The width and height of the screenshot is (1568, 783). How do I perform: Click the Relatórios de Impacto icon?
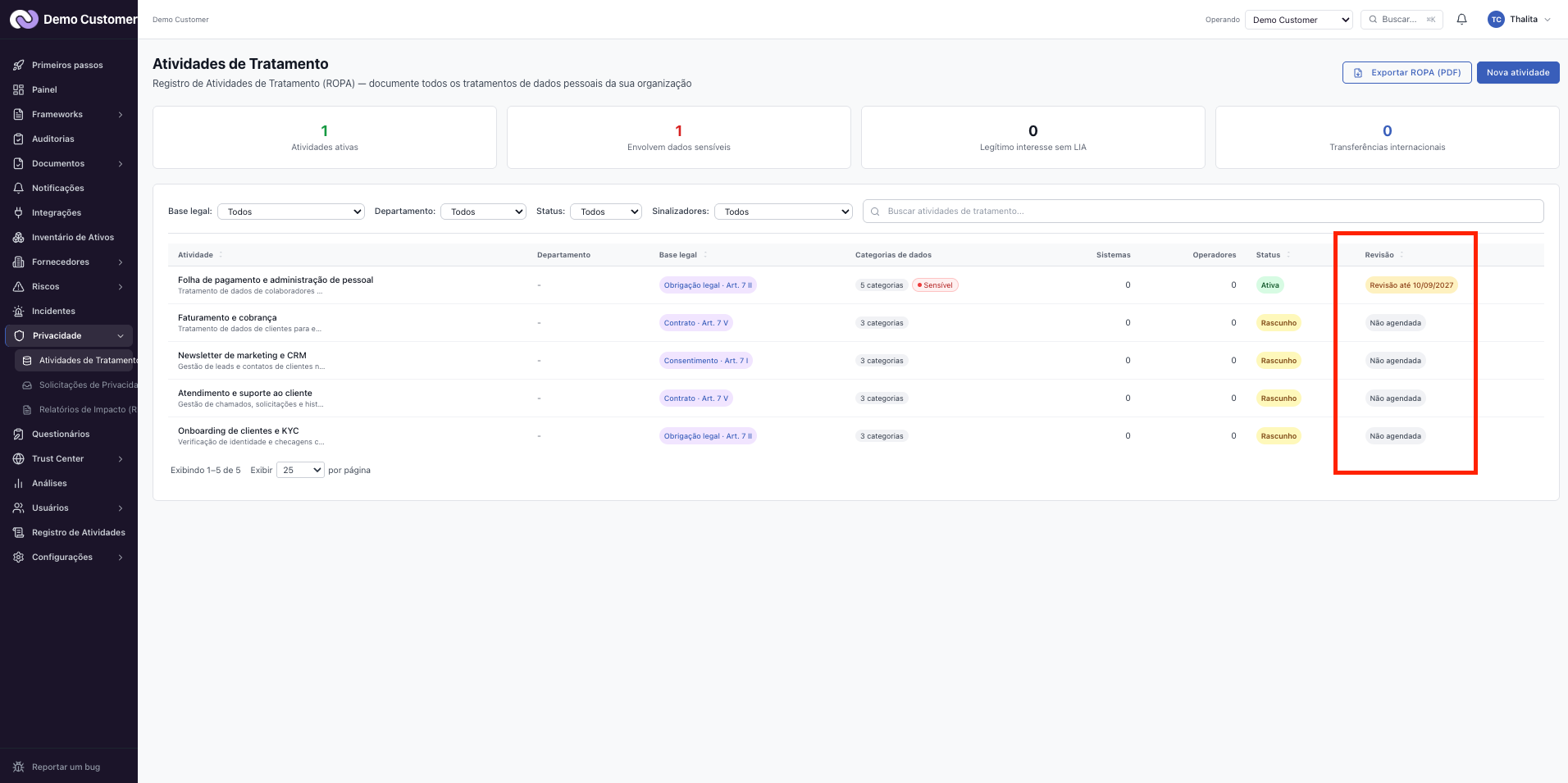point(27,409)
